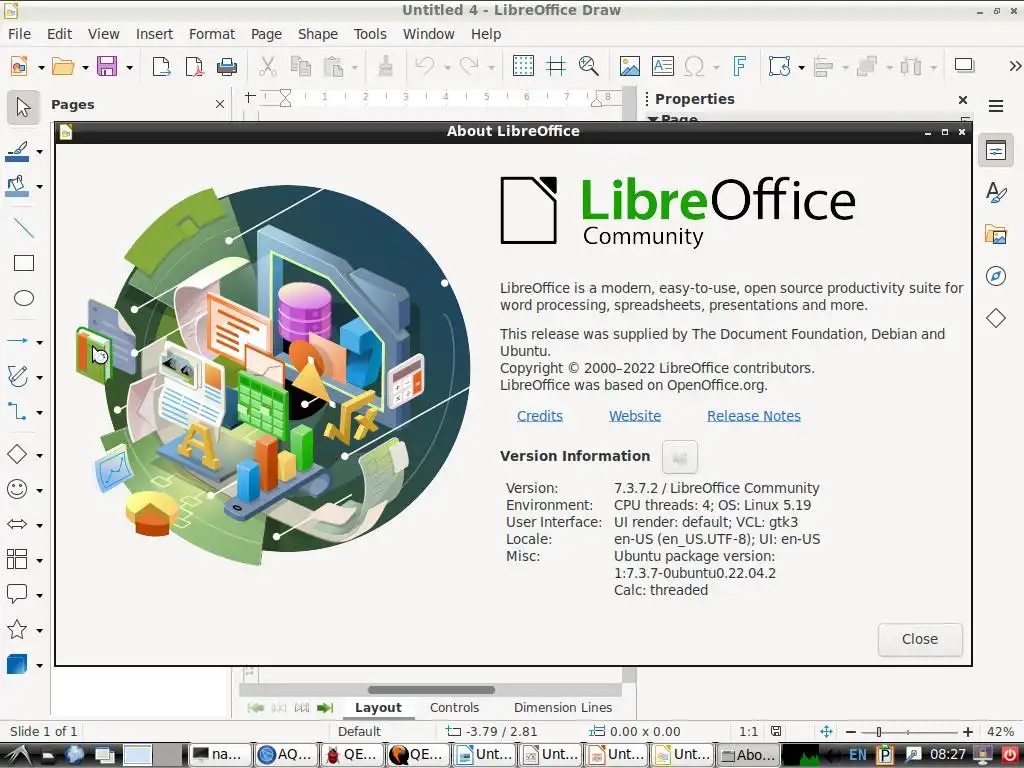Click the Save icon in toolbar
1024x768 pixels.
click(107, 66)
